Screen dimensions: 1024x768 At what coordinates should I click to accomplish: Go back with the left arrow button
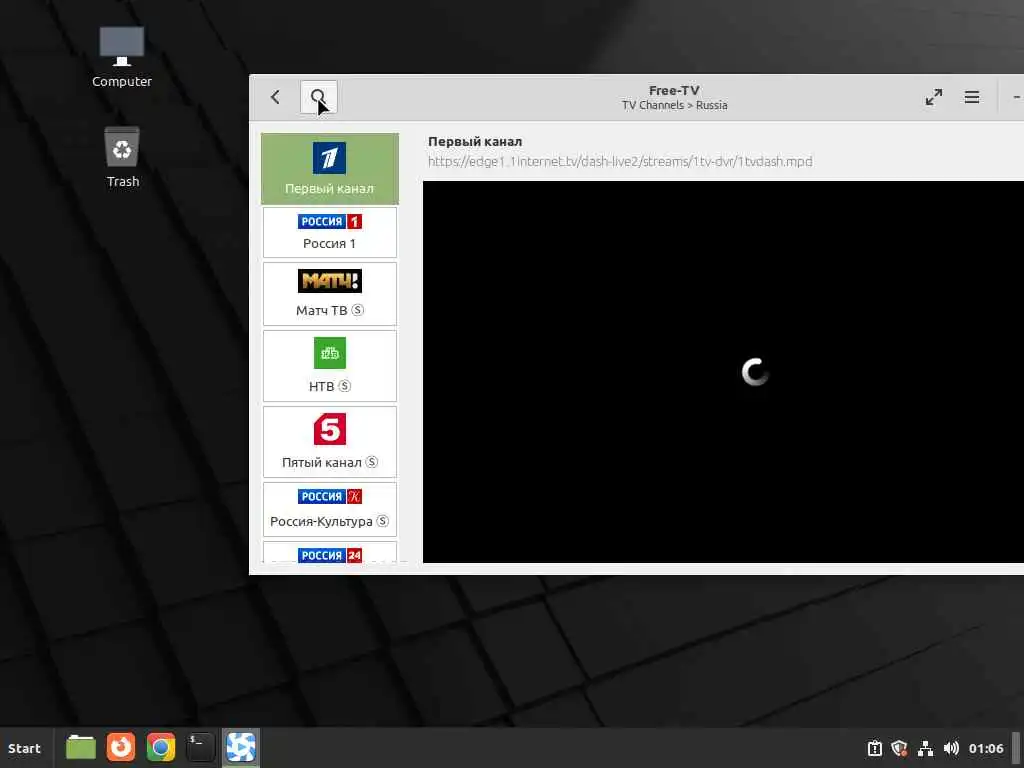pyautogui.click(x=275, y=97)
